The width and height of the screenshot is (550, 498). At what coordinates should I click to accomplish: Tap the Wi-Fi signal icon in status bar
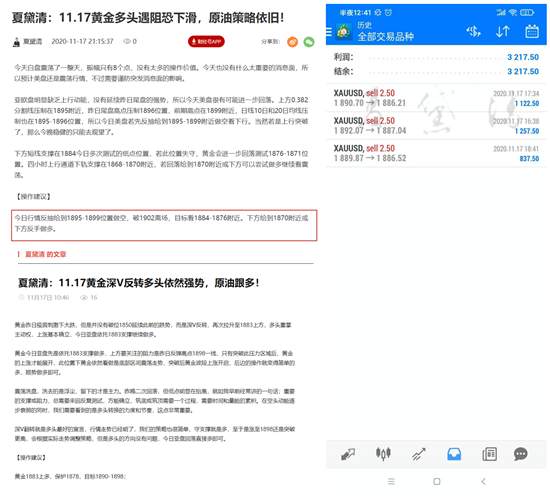513,13
